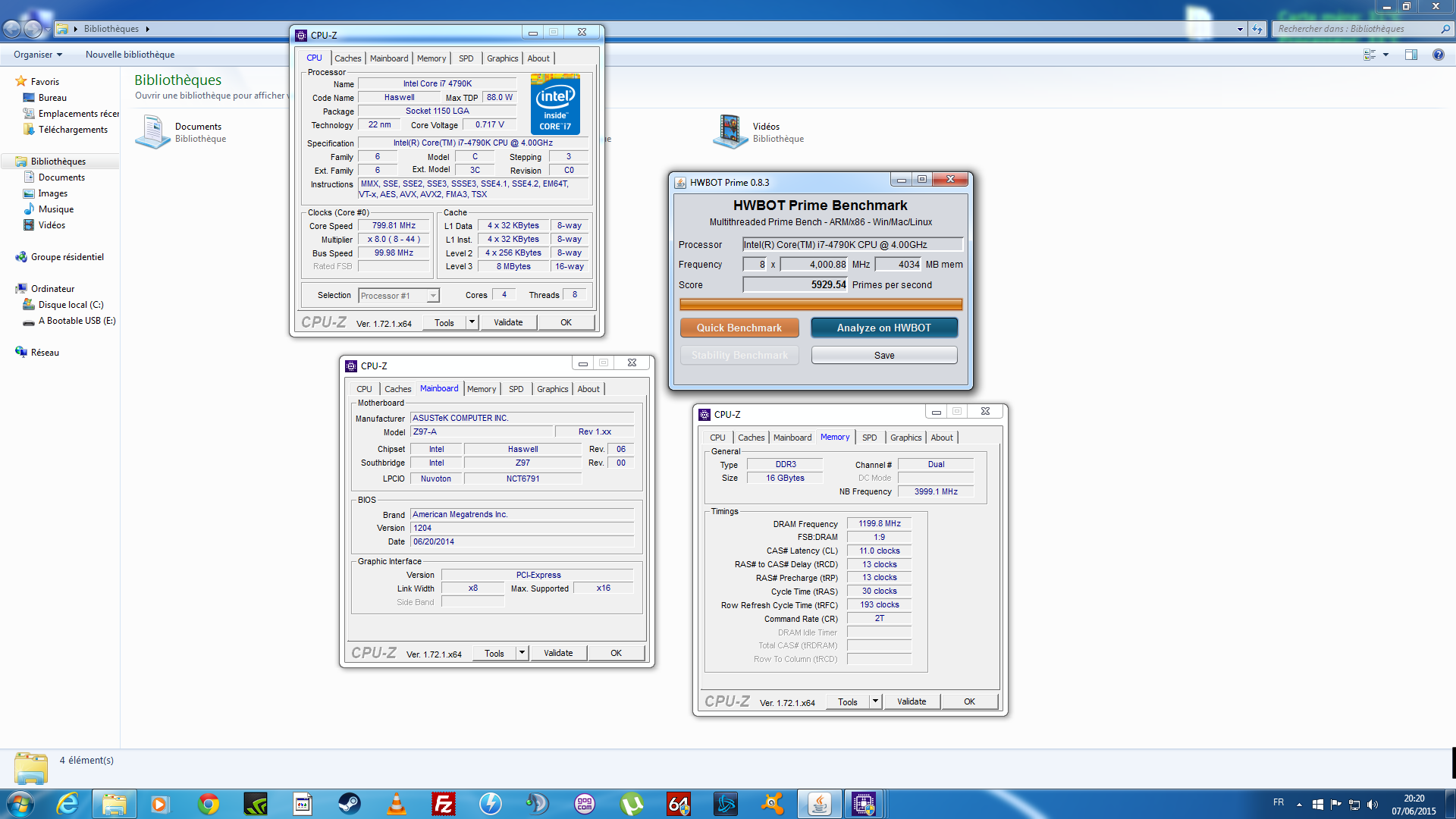The height and width of the screenshot is (819, 1456).
Task: Open Disque local (C:) in sidebar
Action: 71,305
